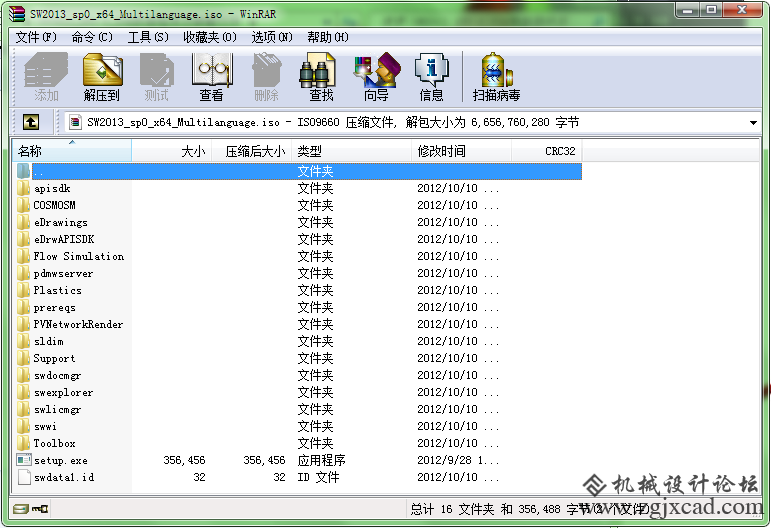Screen dimensions: 771x528
Task: Select the sldim folder name
Action: 49,341
